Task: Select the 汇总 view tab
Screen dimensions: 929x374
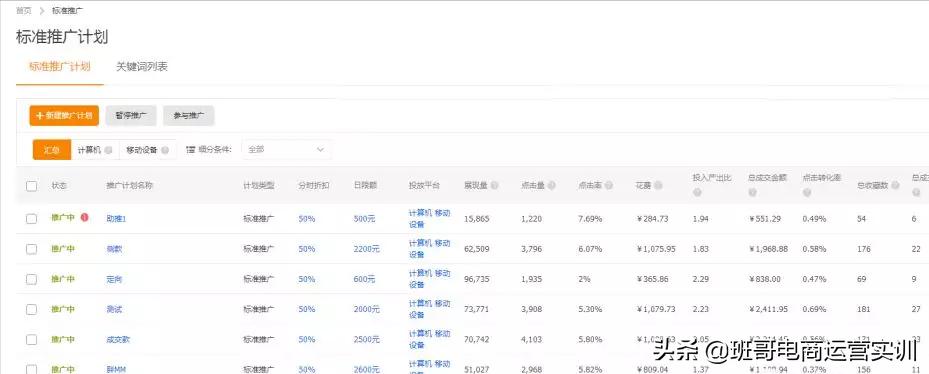Action: click(52, 150)
